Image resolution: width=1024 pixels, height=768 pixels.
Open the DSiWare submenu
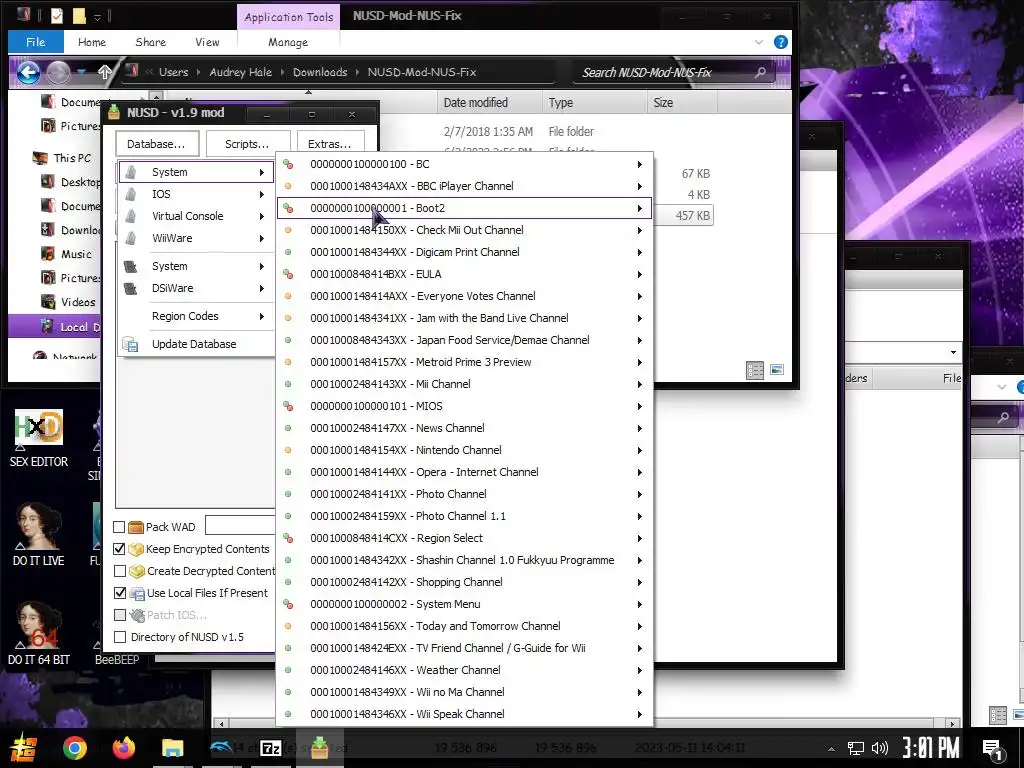[196, 288]
